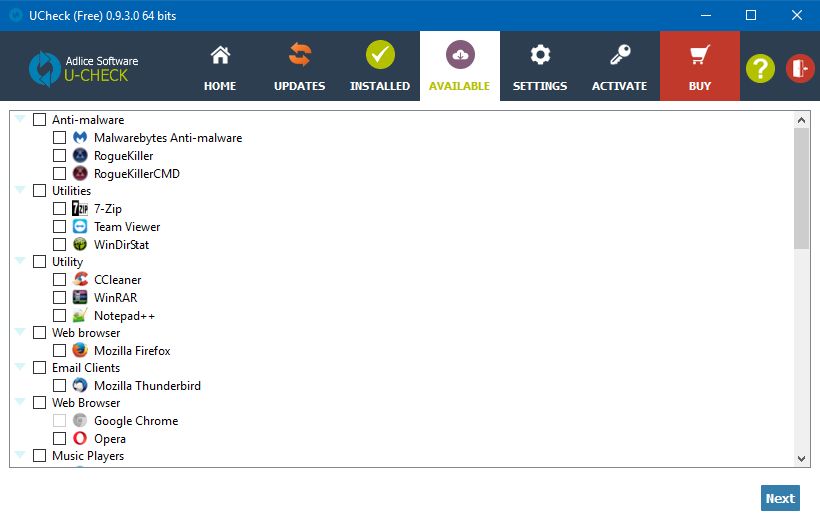Select the Email Clients category label
This screenshot has height=531, width=820.
coord(86,368)
